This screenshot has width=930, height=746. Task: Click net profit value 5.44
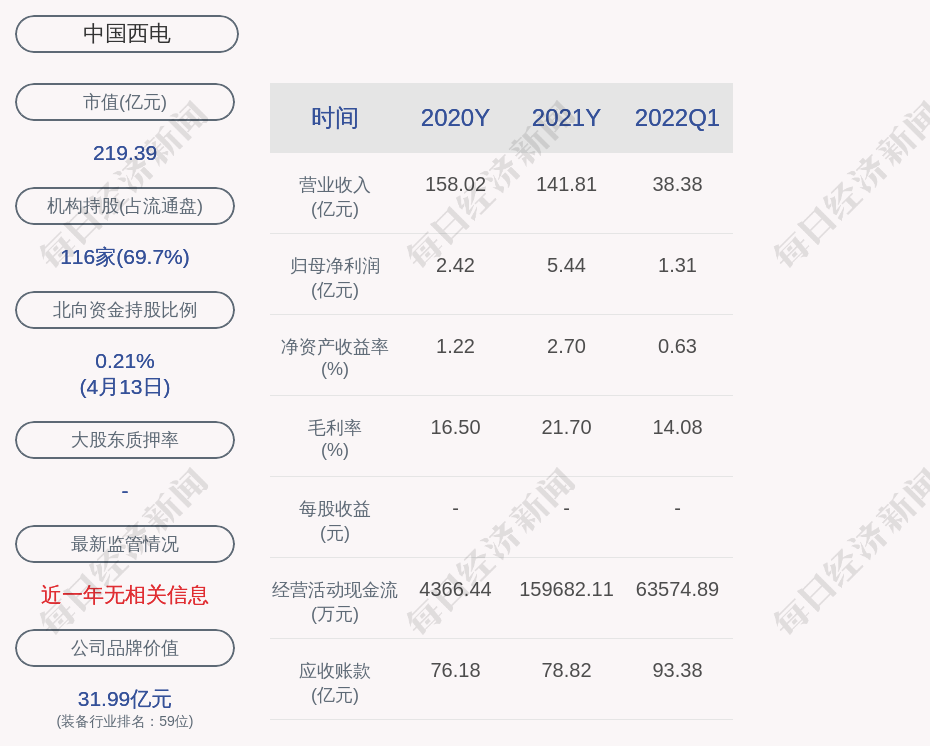(x=566, y=265)
